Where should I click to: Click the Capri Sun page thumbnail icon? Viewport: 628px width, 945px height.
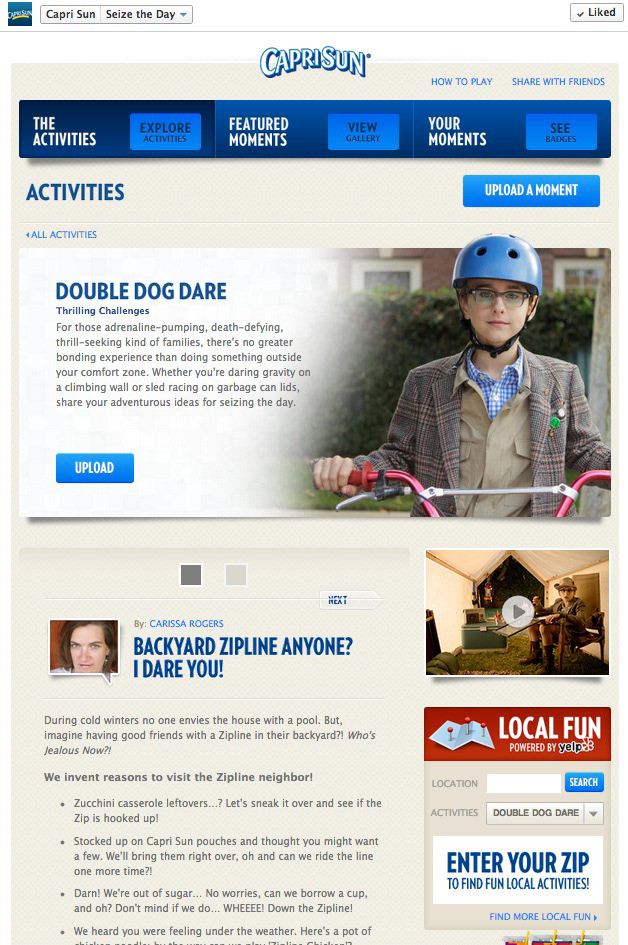19,14
